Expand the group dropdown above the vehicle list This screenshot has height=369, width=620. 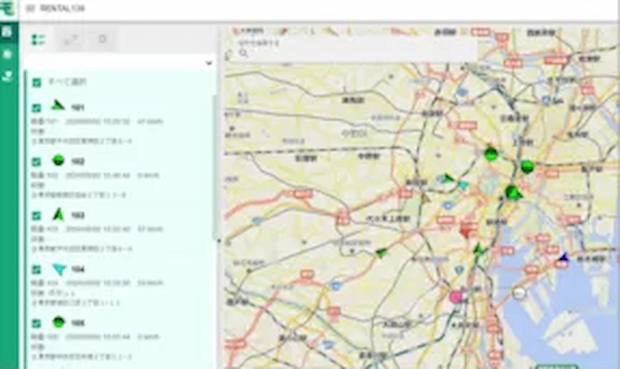pos(120,62)
